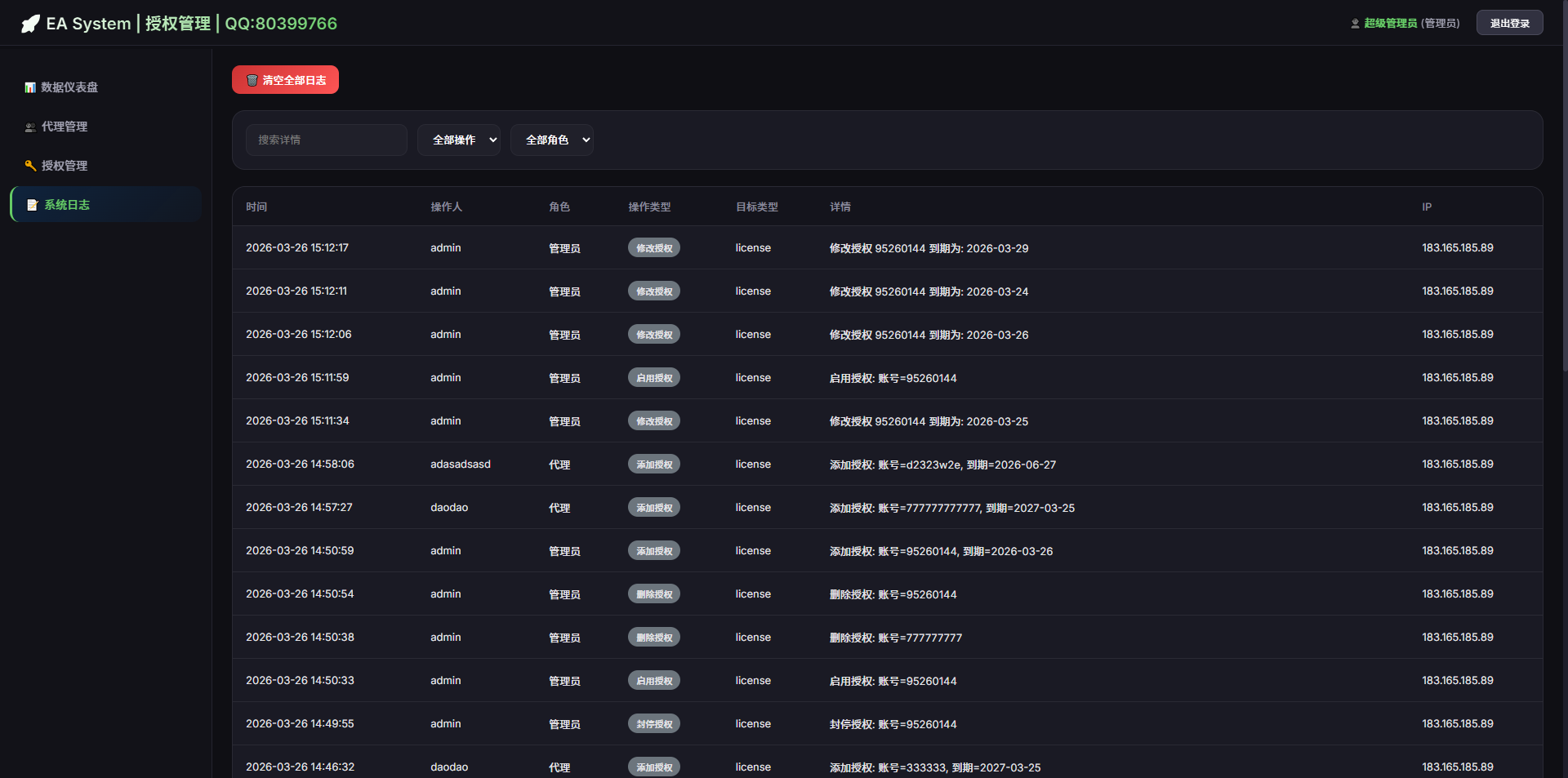Select the 系统日志 sidebar item
Screen dimensions: 1568x778
click(106, 204)
